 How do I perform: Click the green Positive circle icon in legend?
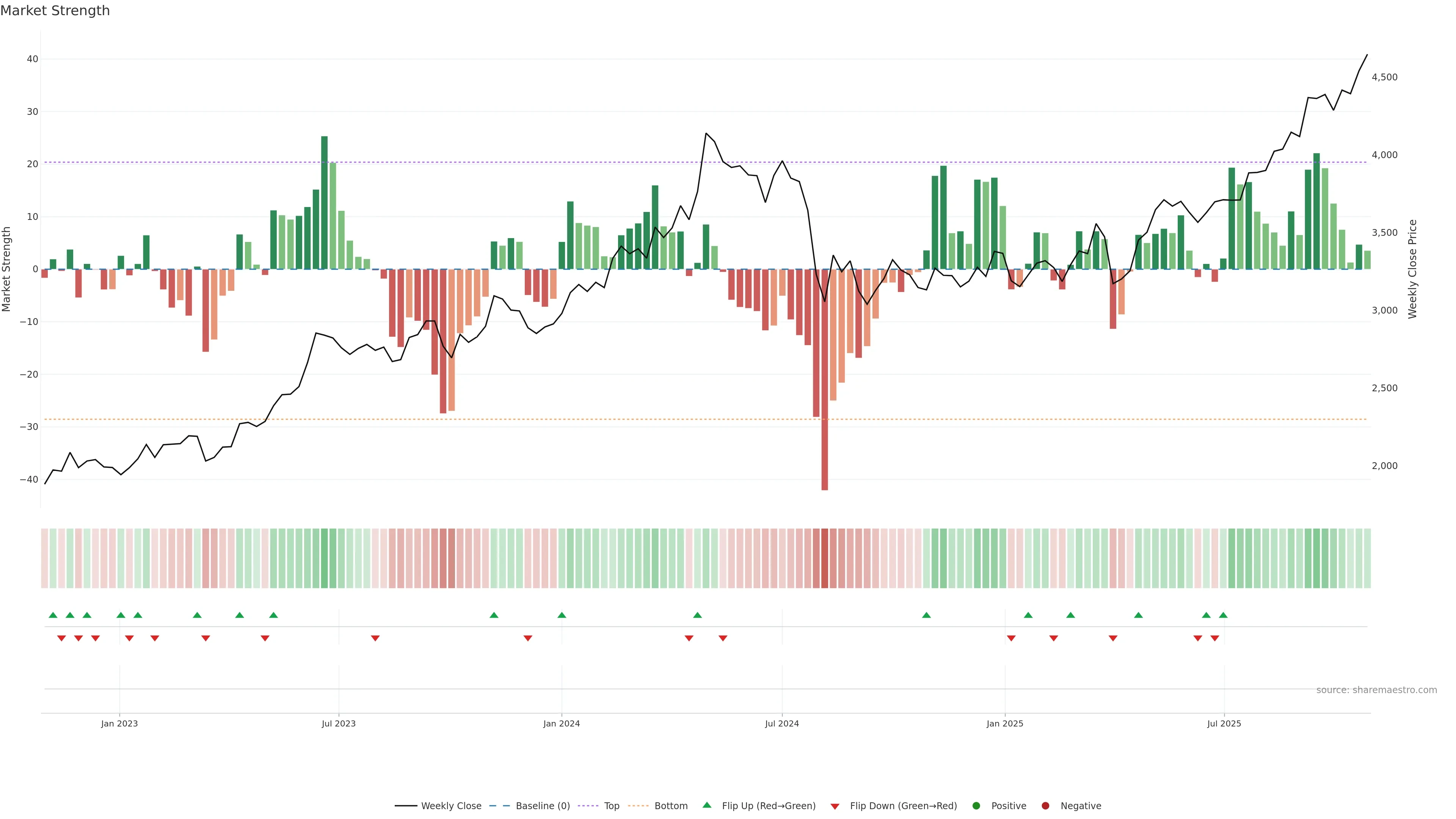976,806
